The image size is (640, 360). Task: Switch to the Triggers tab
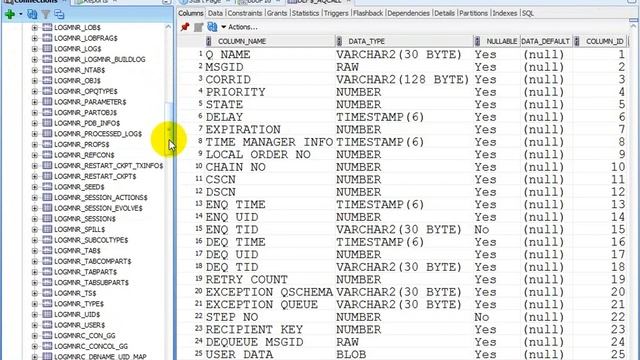pyautogui.click(x=336, y=13)
